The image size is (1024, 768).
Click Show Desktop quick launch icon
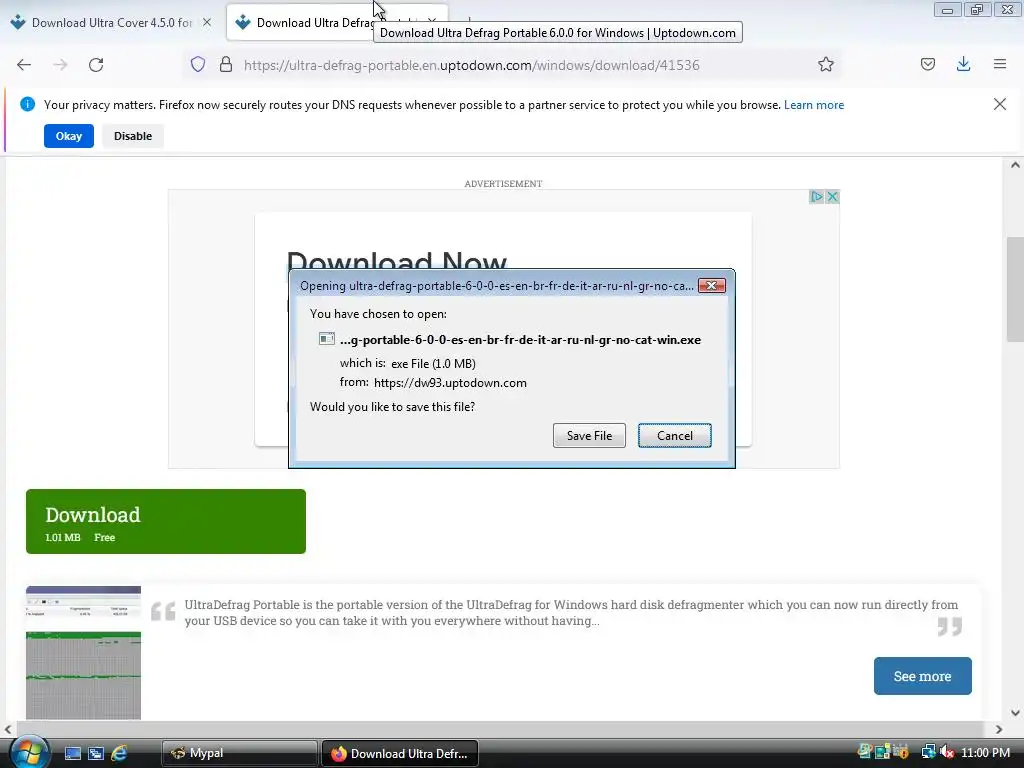click(72, 753)
